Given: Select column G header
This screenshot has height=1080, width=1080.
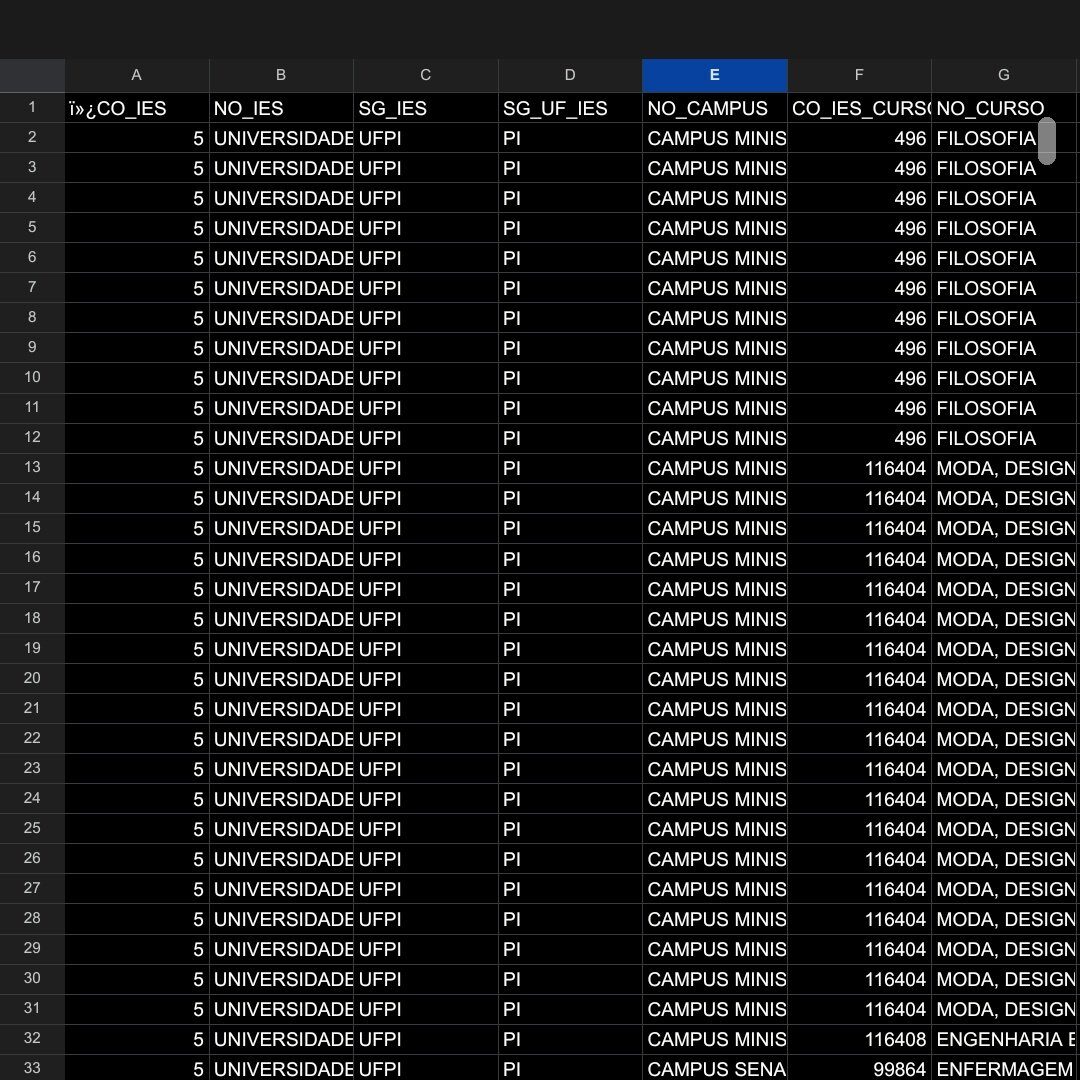Looking at the screenshot, I should (1004, 75).
